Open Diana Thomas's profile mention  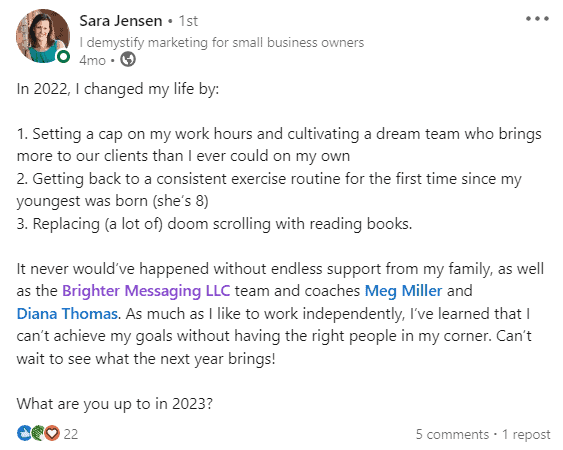(x=67, y=314)
